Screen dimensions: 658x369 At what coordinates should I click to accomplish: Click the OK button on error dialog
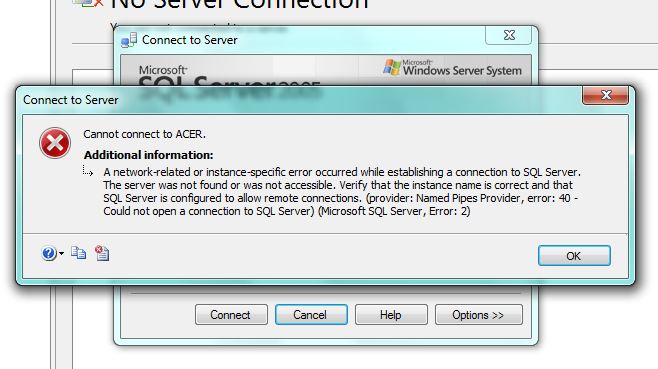[574, 256]
